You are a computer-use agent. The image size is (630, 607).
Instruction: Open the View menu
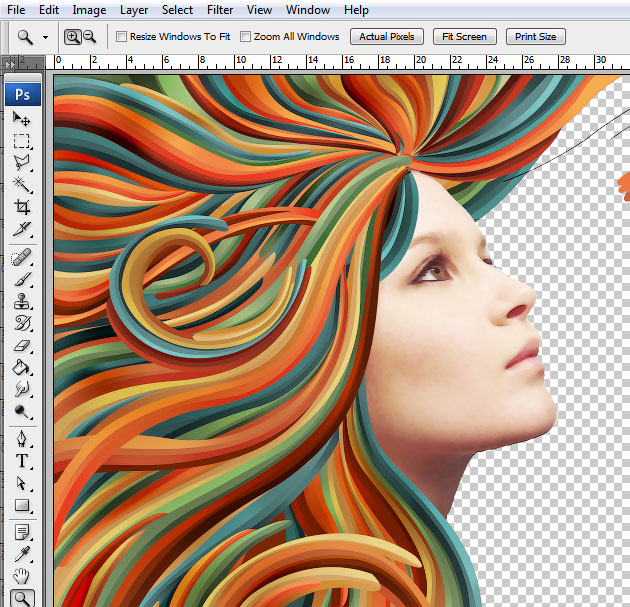[259, 10]
